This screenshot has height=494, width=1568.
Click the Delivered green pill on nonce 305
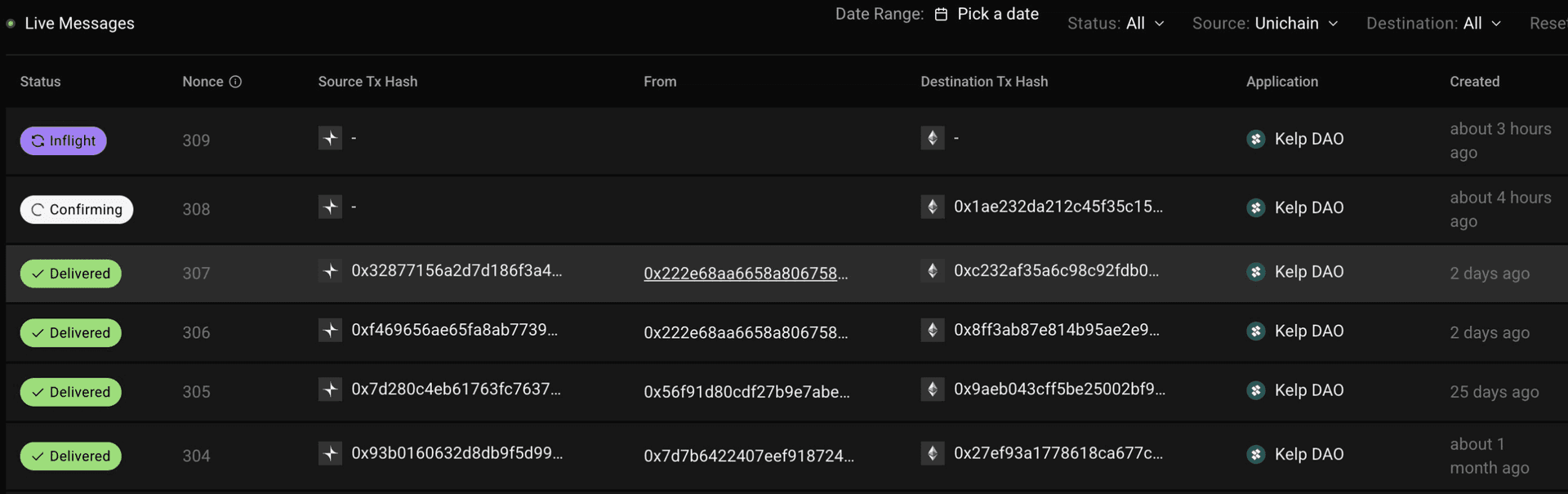70,392
